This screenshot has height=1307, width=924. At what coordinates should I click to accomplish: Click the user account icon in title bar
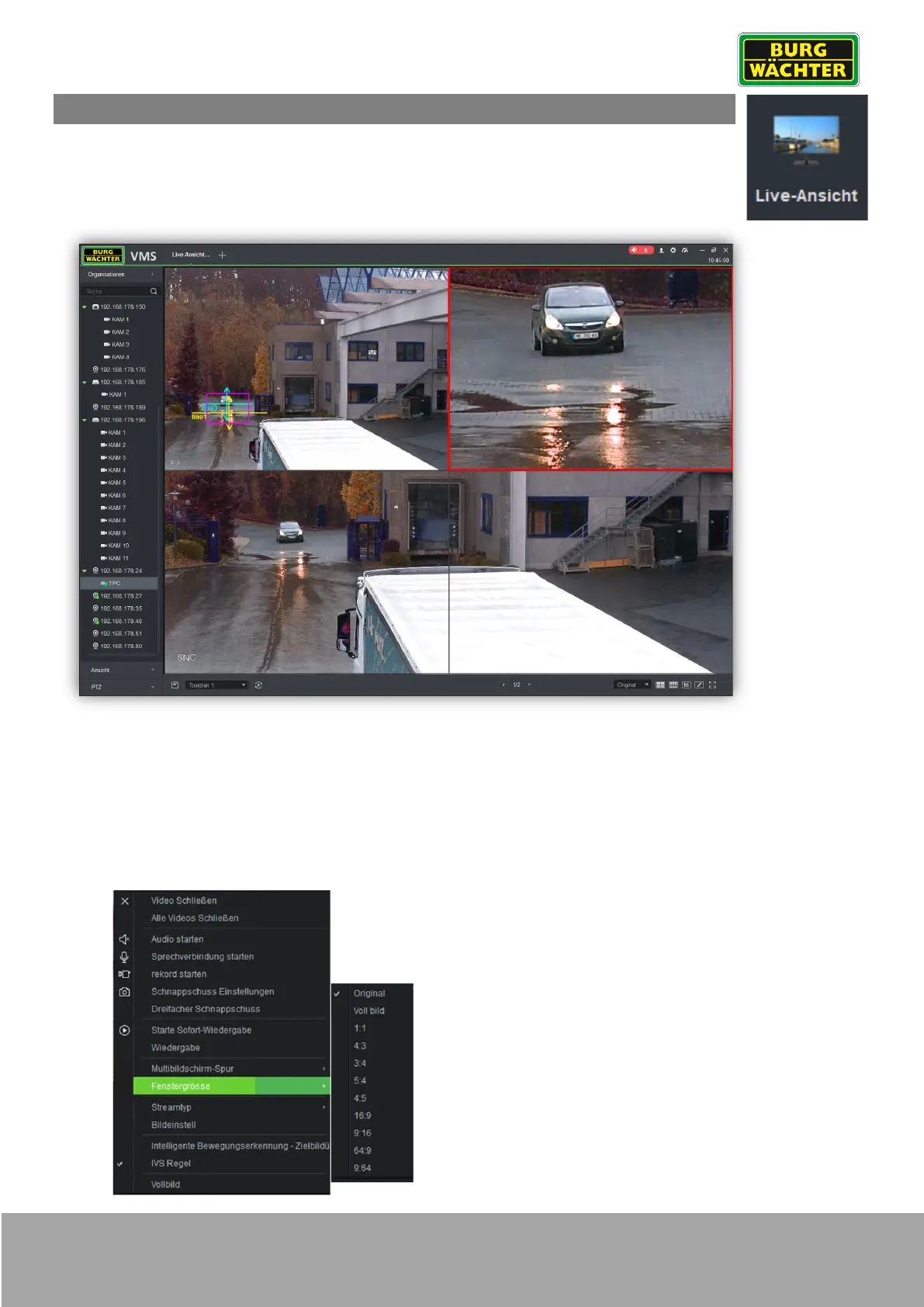661,250
